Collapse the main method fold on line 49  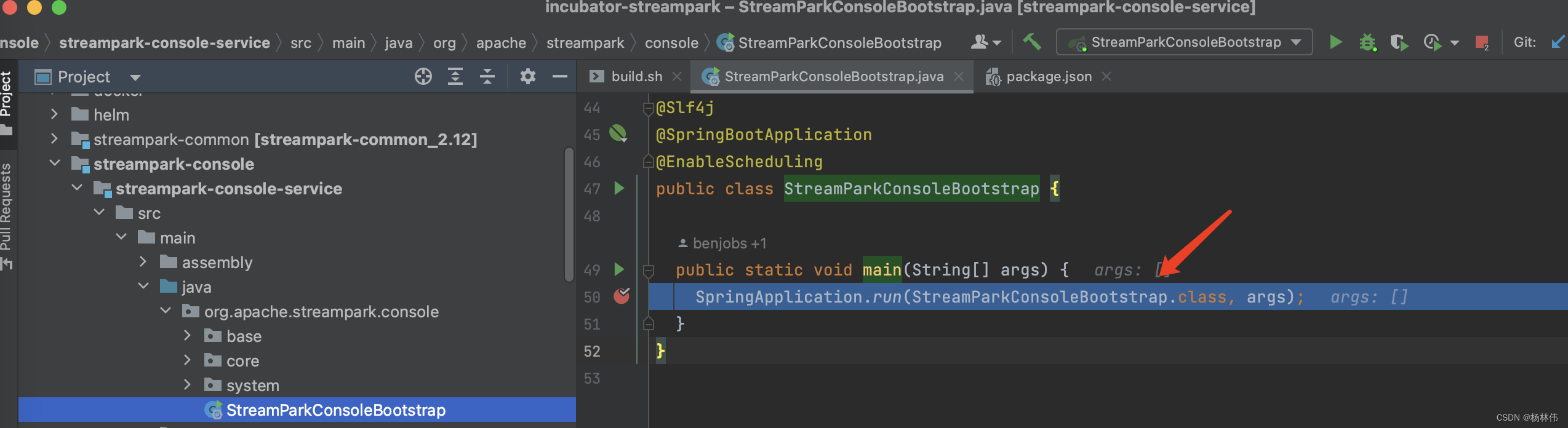[648, 270]
